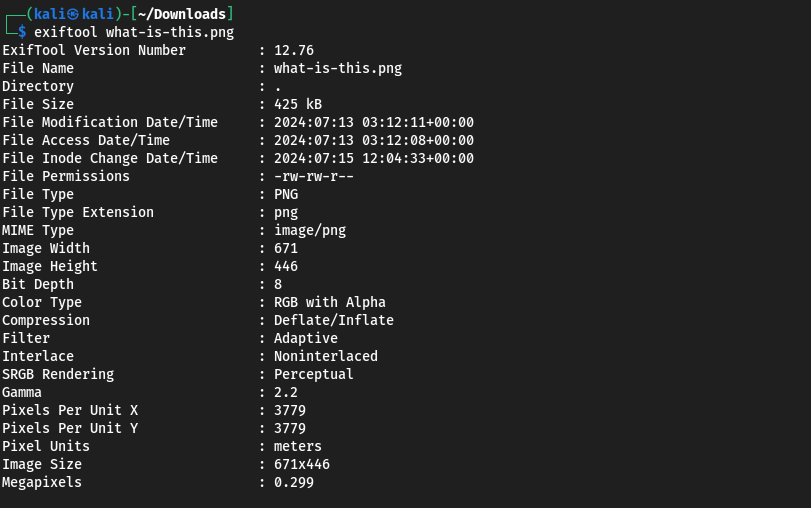Click the Interlace value Noninterlaced
The image size is (811, 508).
(x=326, y=356)
